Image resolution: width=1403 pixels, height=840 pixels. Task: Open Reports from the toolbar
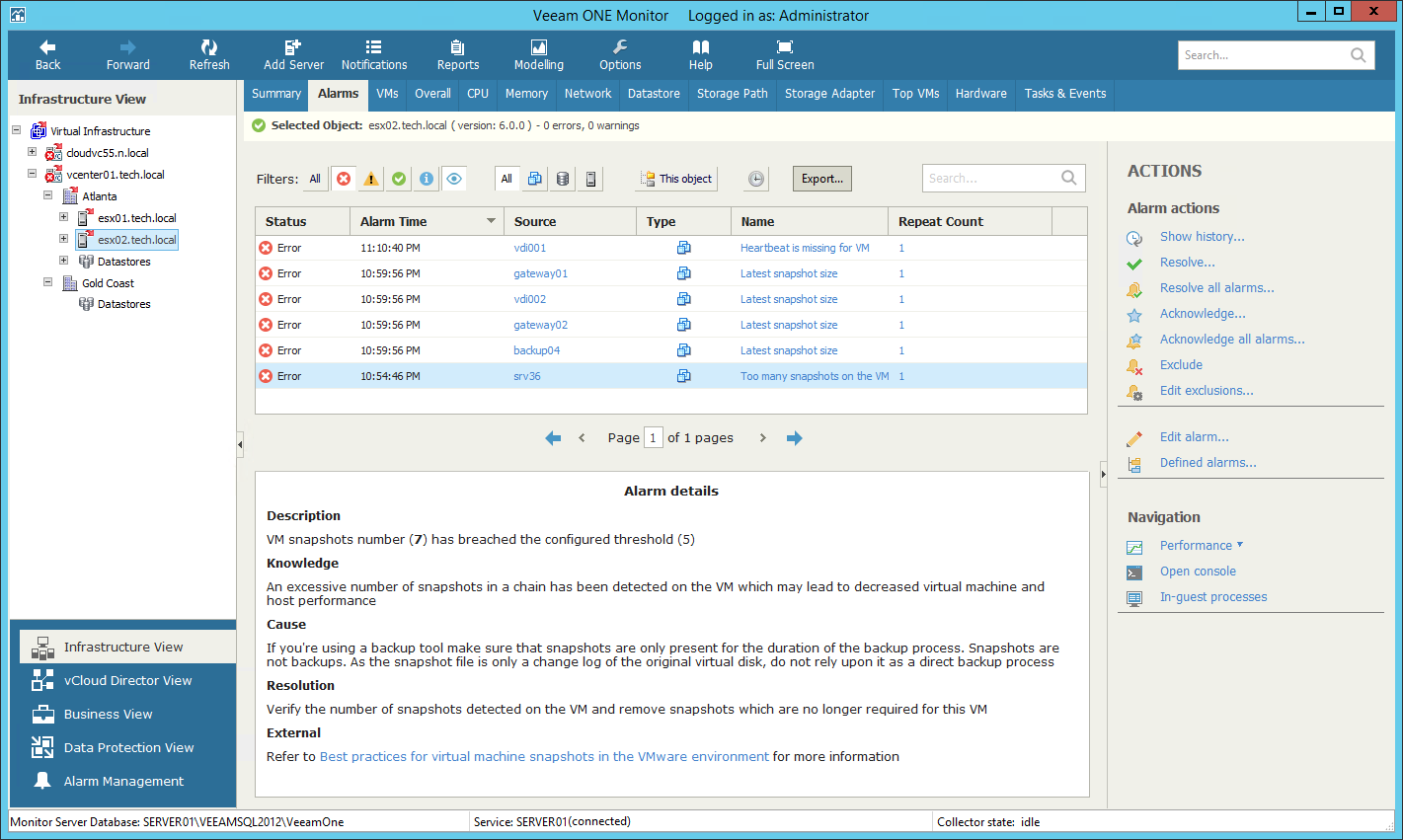pos(458,55)
